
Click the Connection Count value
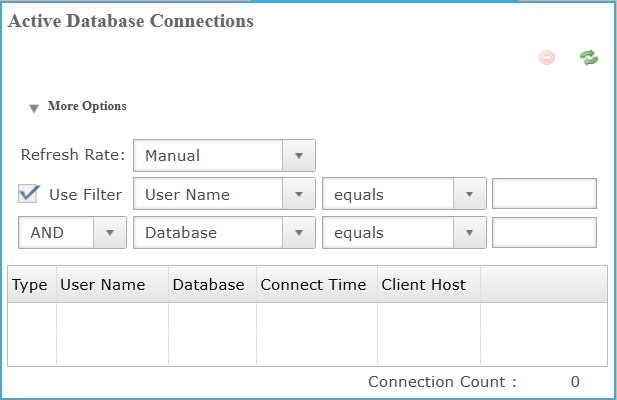(x=574, y=382)
